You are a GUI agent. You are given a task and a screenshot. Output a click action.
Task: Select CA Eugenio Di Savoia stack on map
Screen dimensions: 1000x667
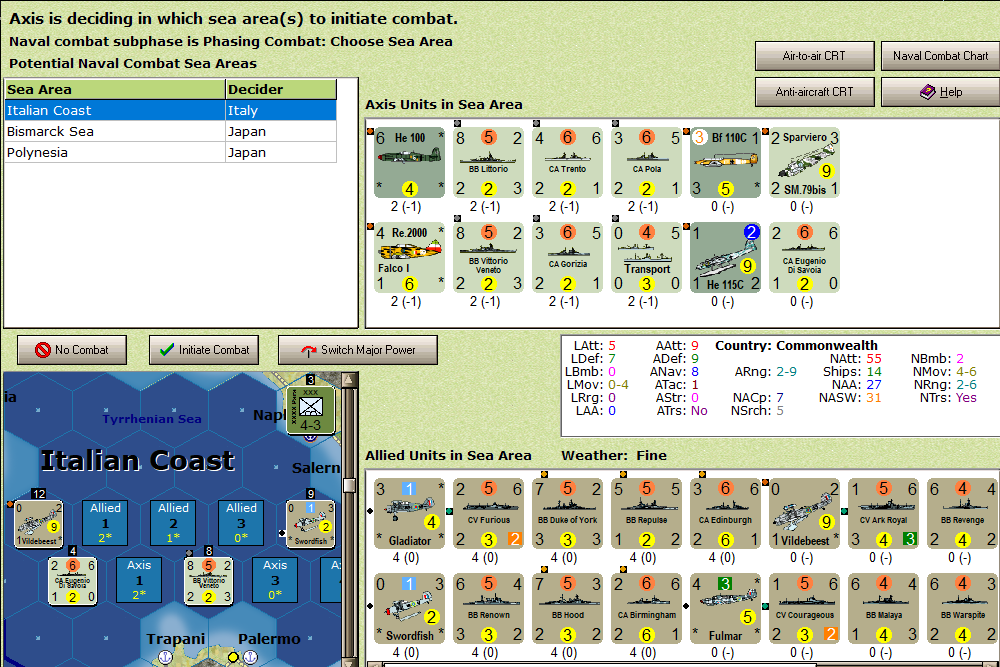(x=73, y=581)
